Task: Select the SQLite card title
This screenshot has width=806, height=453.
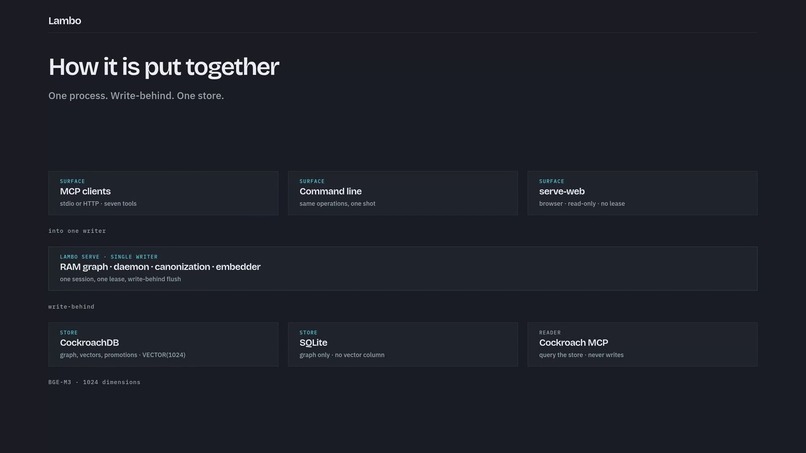Action: pos(313,342)
